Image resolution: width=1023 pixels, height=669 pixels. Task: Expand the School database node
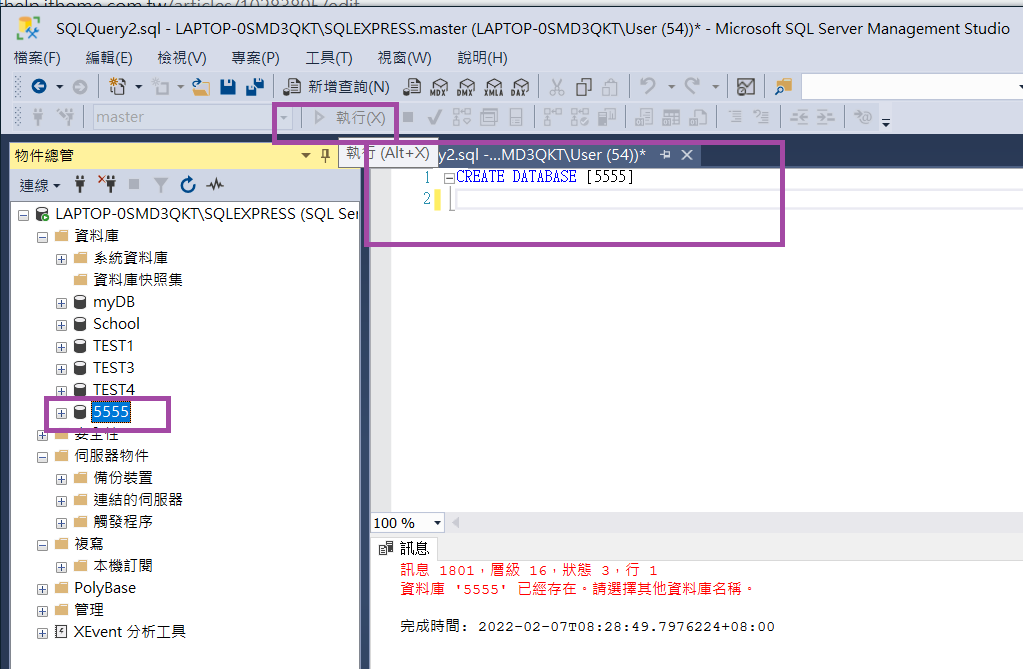click(x=61, y=325)
